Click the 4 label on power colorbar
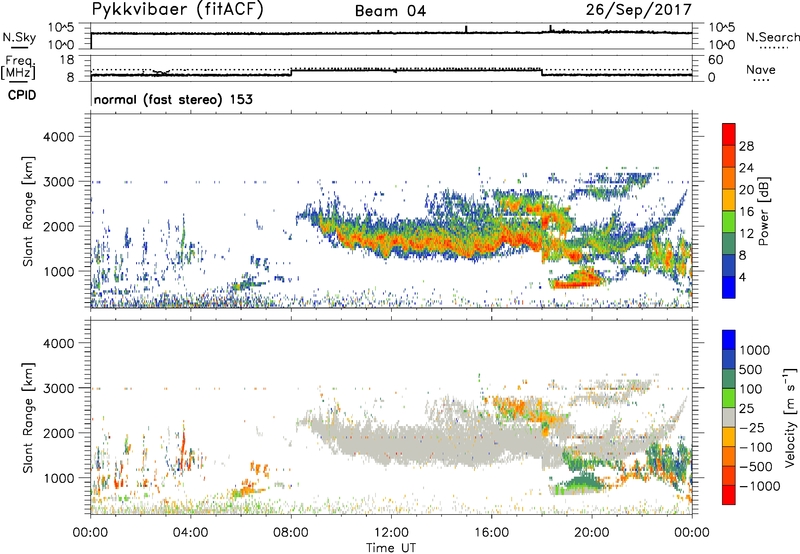Viewport: 800px width, 554px height. (x=743, y=278)
